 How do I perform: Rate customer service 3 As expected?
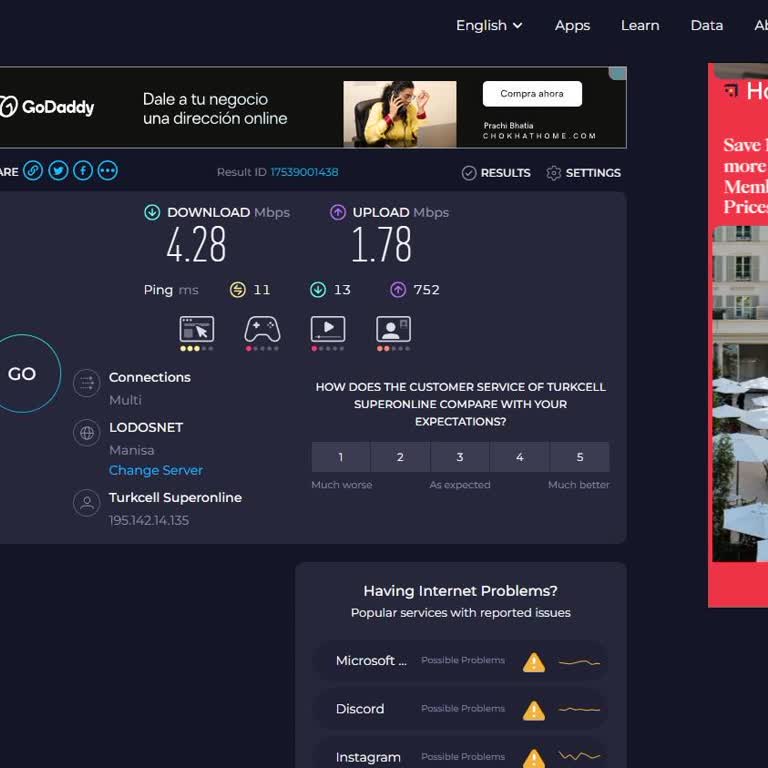[460, 457]
